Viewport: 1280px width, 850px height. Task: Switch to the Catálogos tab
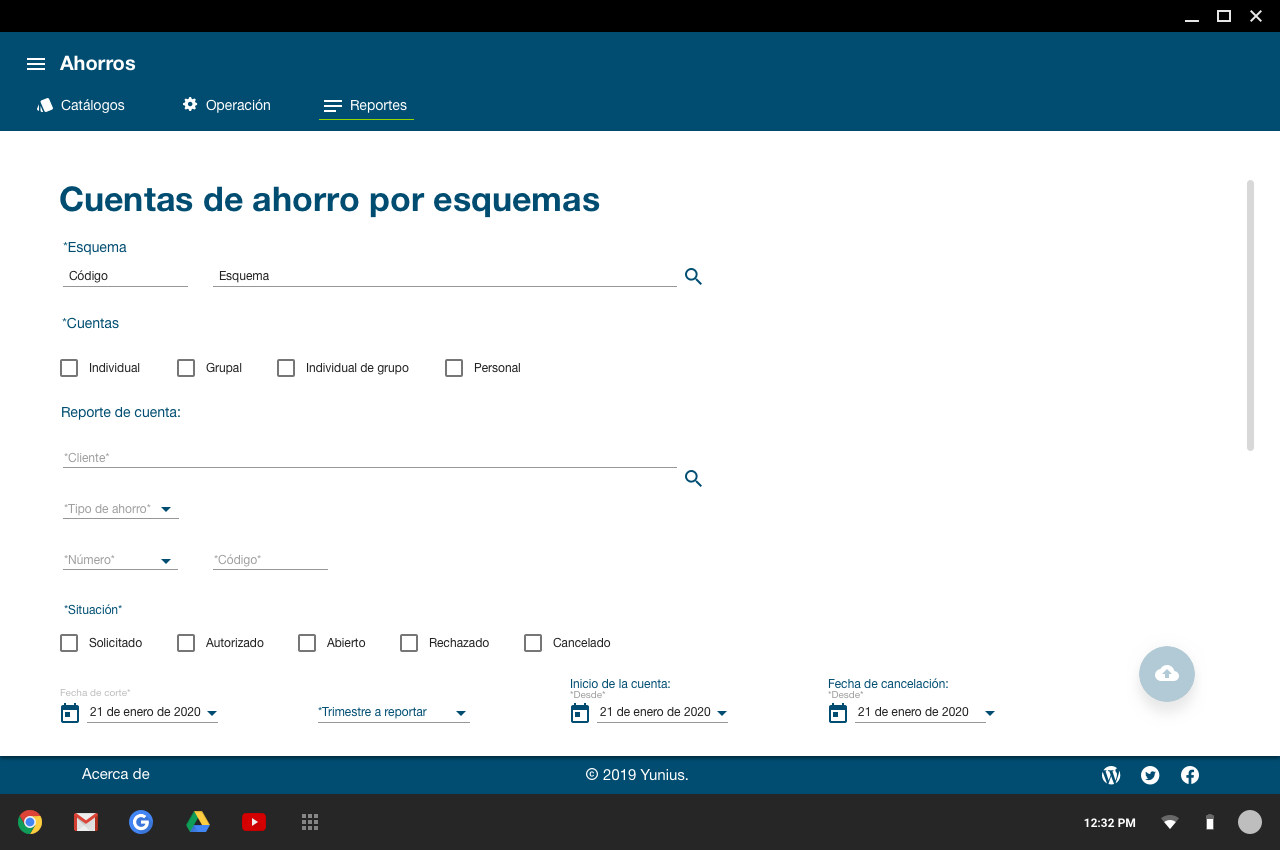pyautogui.click(x=81, y=105)
